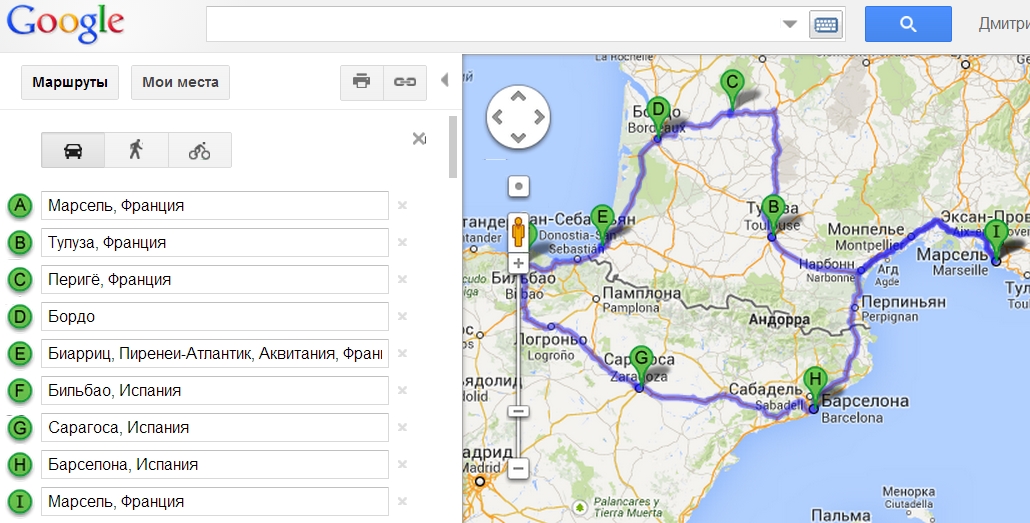This screenshot has height=523, width=1030.
Task: Click the print icon button
Action: pos(361,82)
